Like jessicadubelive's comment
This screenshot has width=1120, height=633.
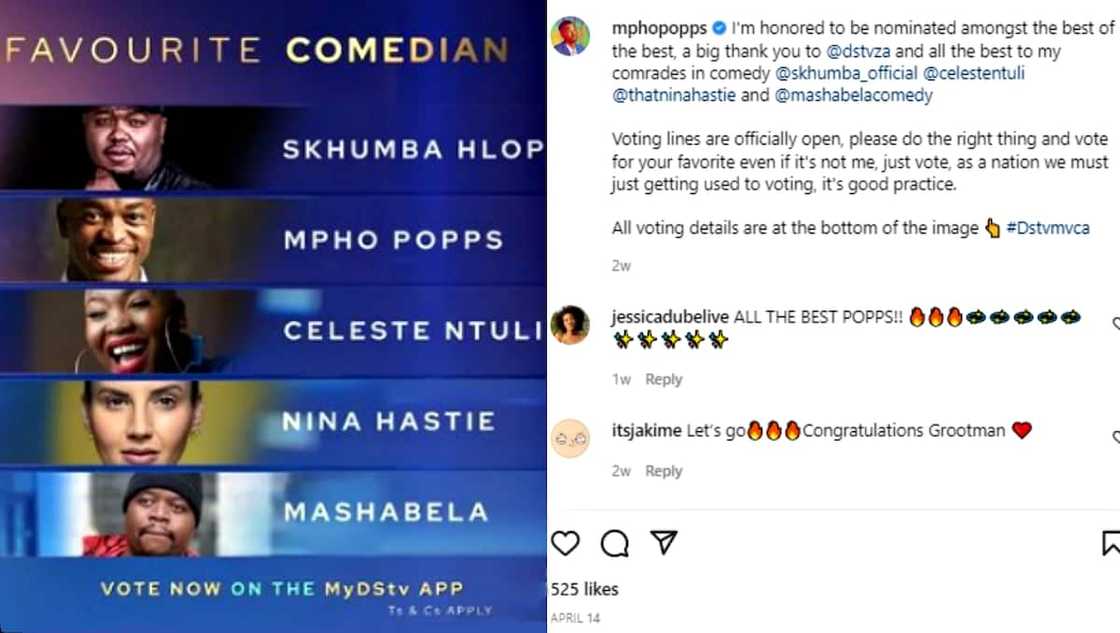point(1116,324)
